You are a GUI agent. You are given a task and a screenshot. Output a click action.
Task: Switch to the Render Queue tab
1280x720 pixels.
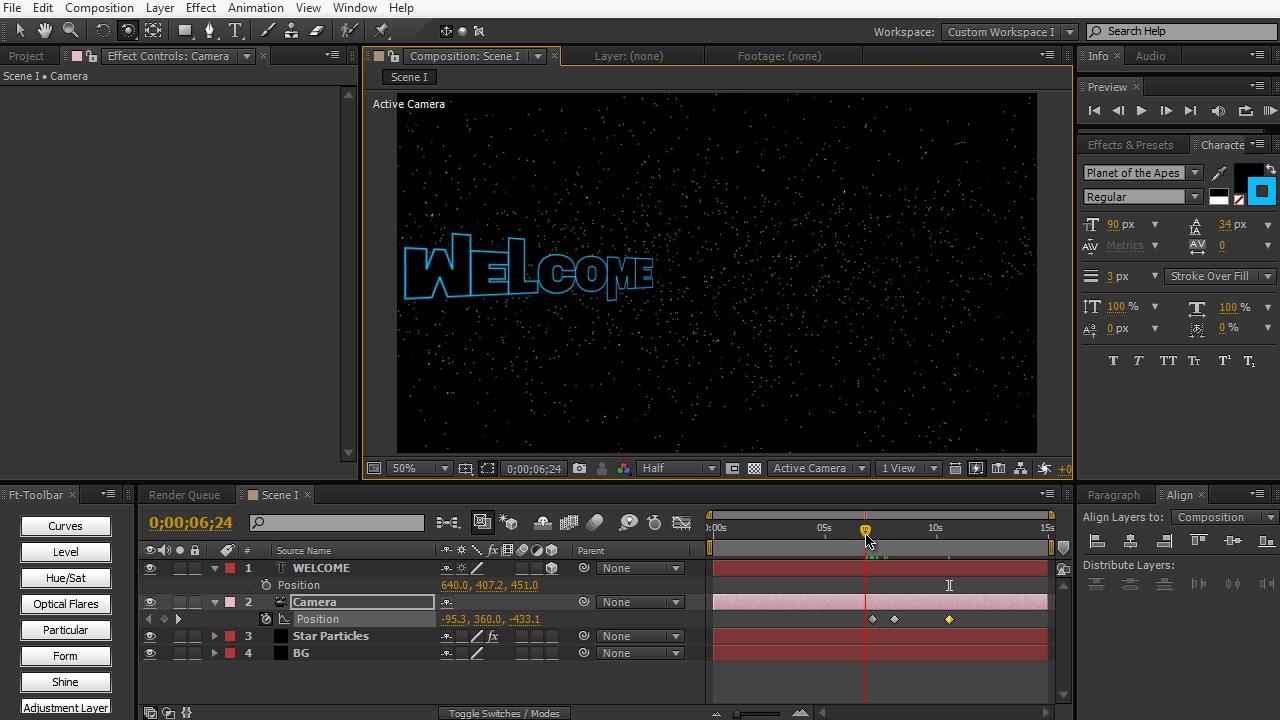click(184, 495)
